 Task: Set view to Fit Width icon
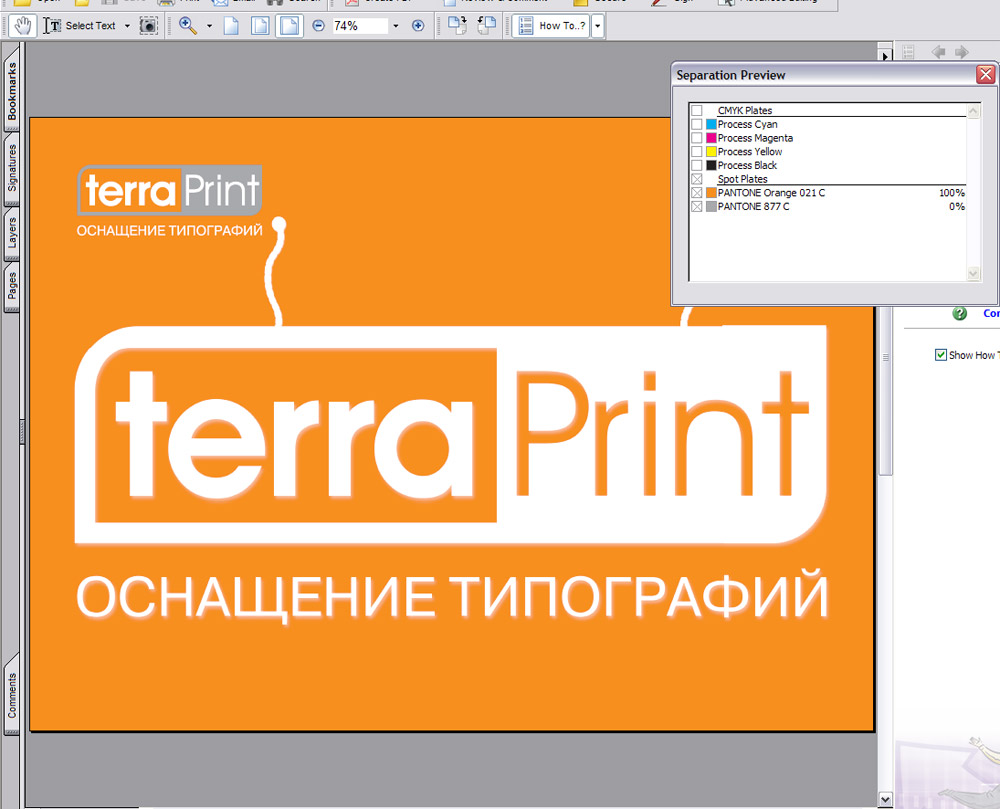tap(290, 26)
